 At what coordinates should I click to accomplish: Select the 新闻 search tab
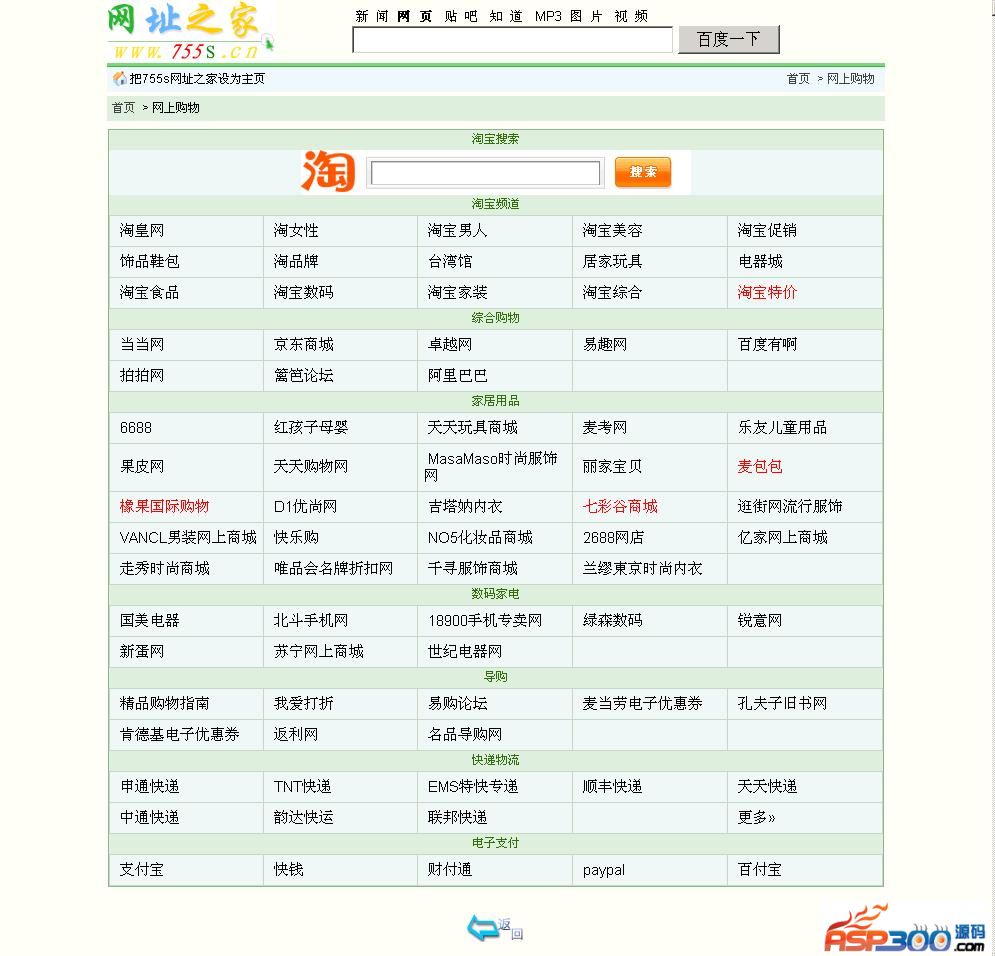coord(371,16)
